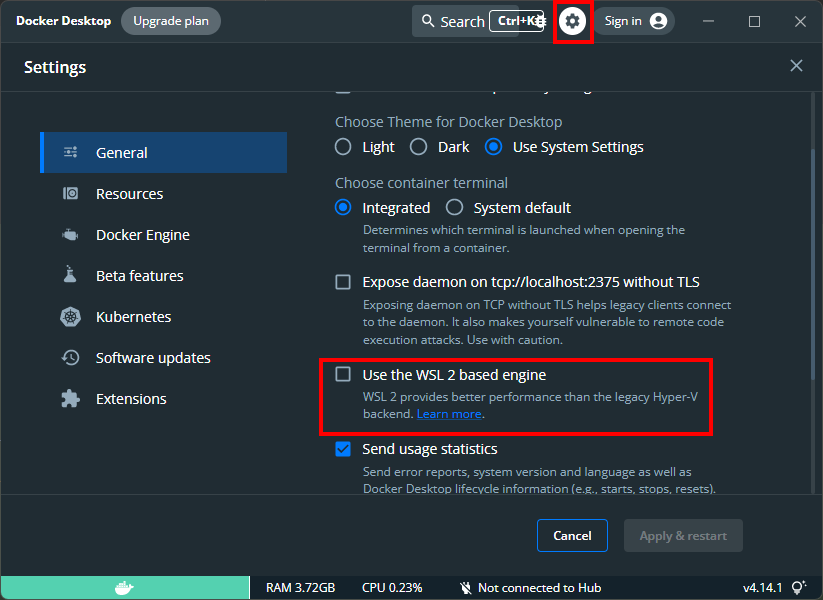823x600 pixels.
Task: Click the Apply & restart button
Action: 683,535
